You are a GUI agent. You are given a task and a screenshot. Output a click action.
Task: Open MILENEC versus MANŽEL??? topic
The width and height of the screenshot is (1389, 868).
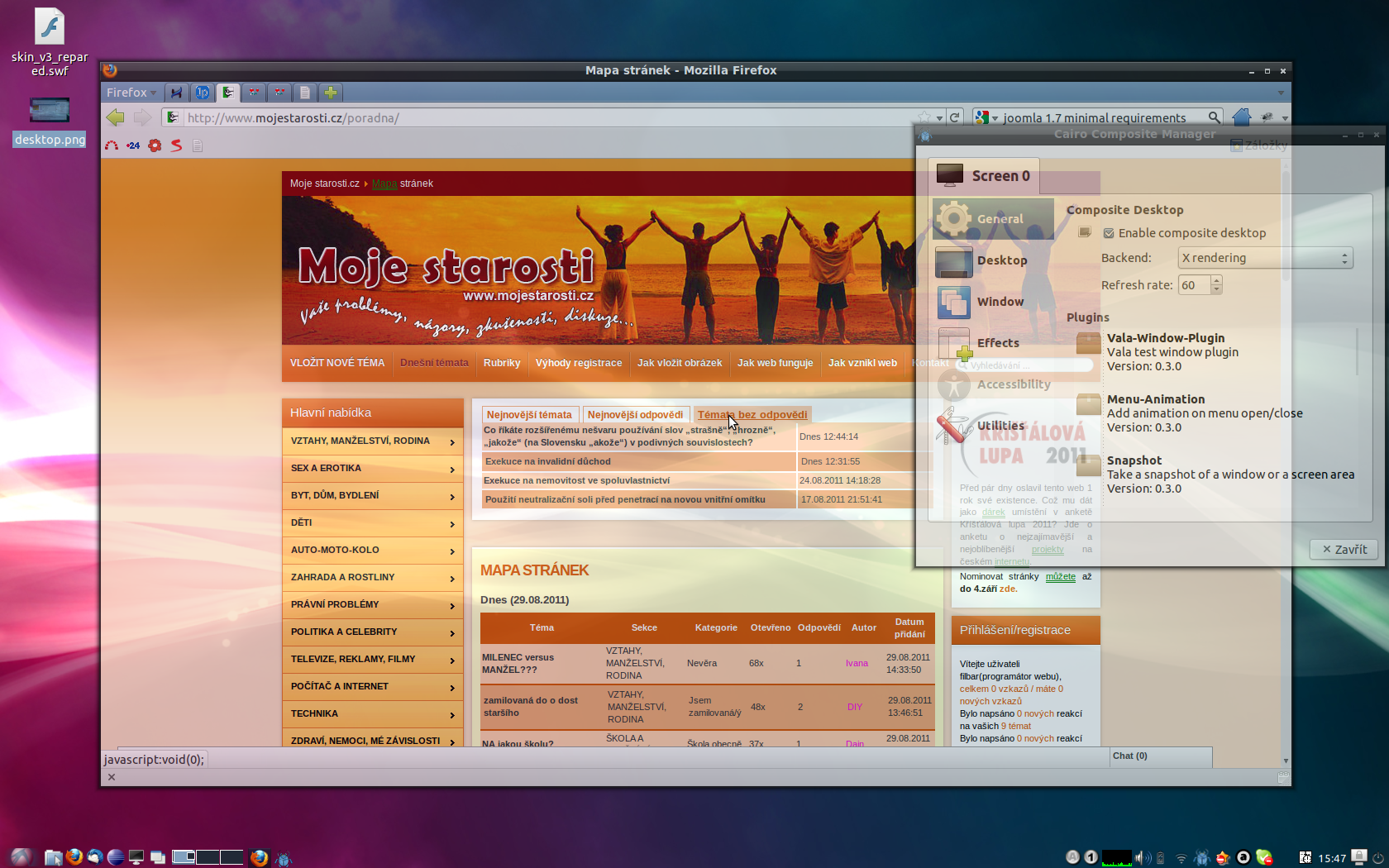[518, 664]
